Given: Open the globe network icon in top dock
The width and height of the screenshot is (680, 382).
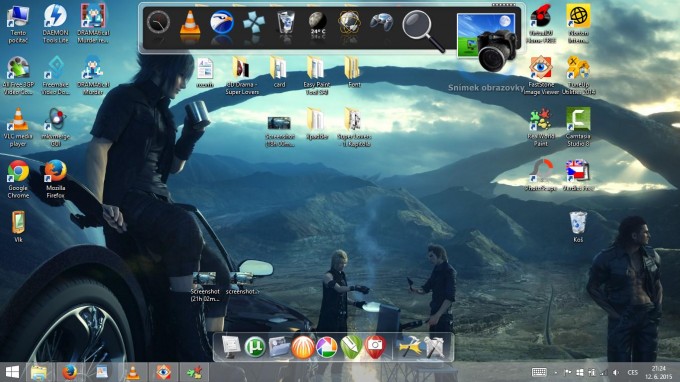Looking at the screenshot, I should tap(350, 22).
